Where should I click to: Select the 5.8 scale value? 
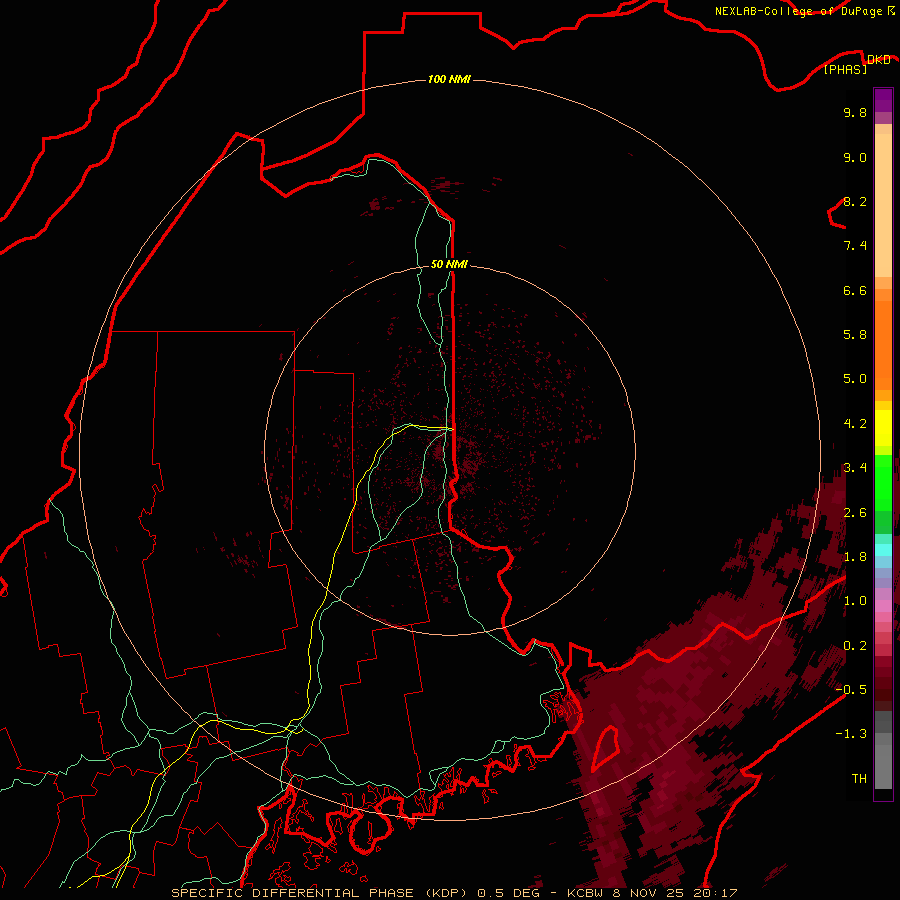coord(855,335)
